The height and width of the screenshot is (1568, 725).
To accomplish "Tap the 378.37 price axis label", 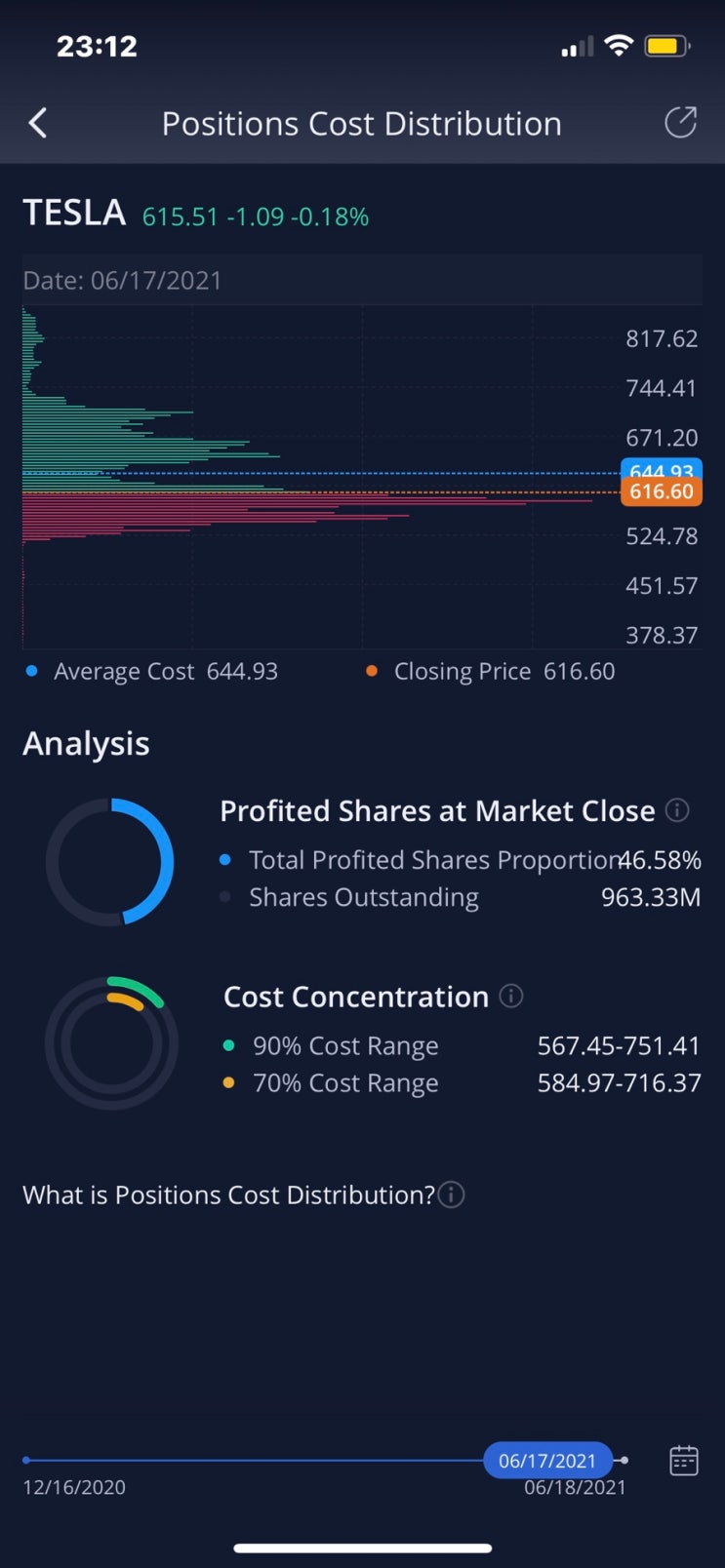I will point(662,635).
